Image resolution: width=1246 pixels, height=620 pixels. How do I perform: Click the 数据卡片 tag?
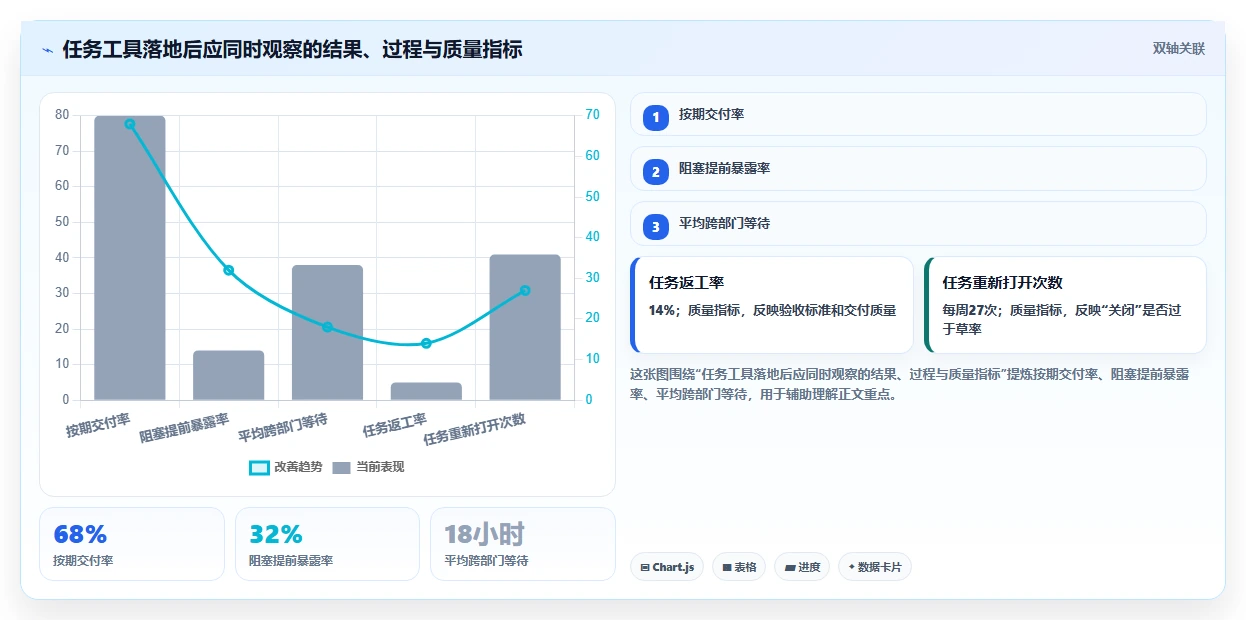[x=875, y=567]
